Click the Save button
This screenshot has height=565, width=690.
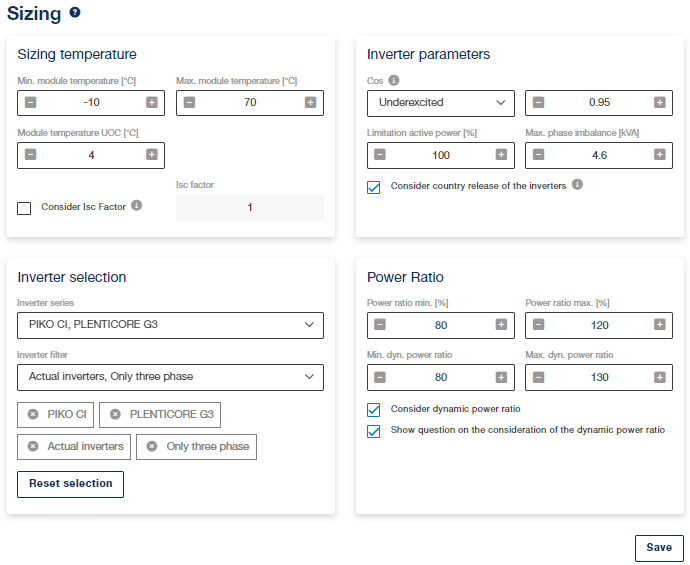coord(659,548)
